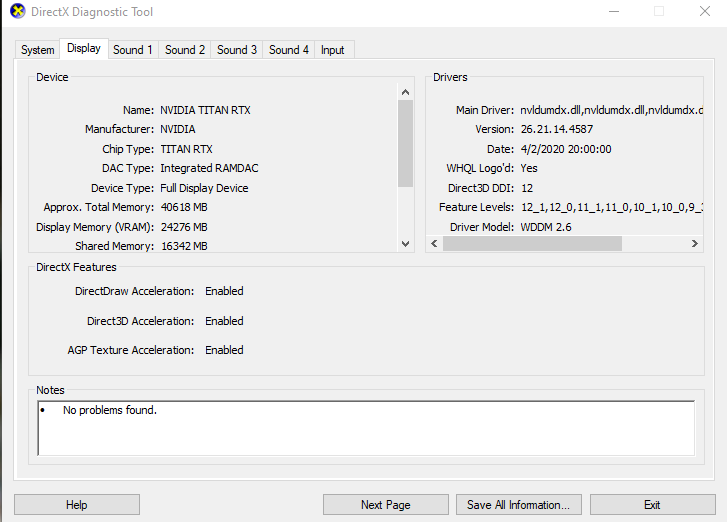Click 'Integrated RAMDAC' value

click(x=209, y=168)
